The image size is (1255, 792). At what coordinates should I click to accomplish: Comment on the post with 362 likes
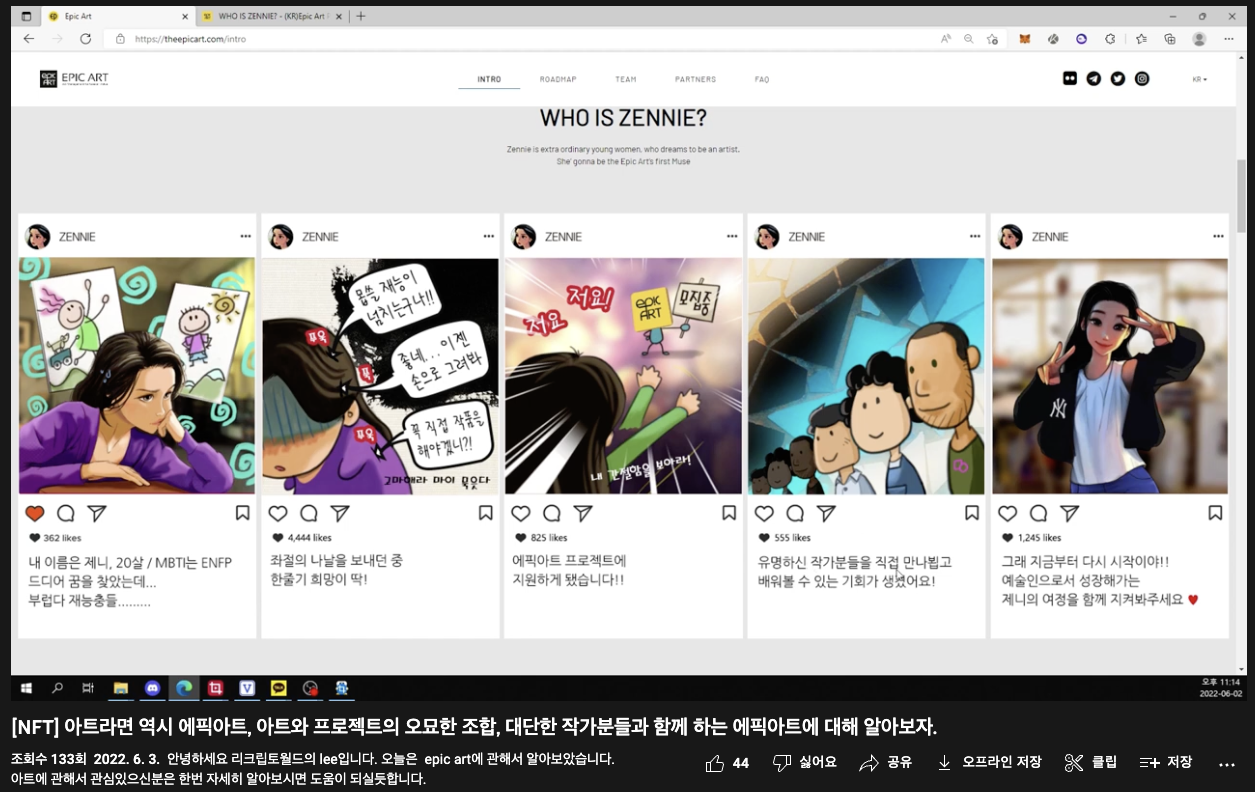[x=66, y=513]
